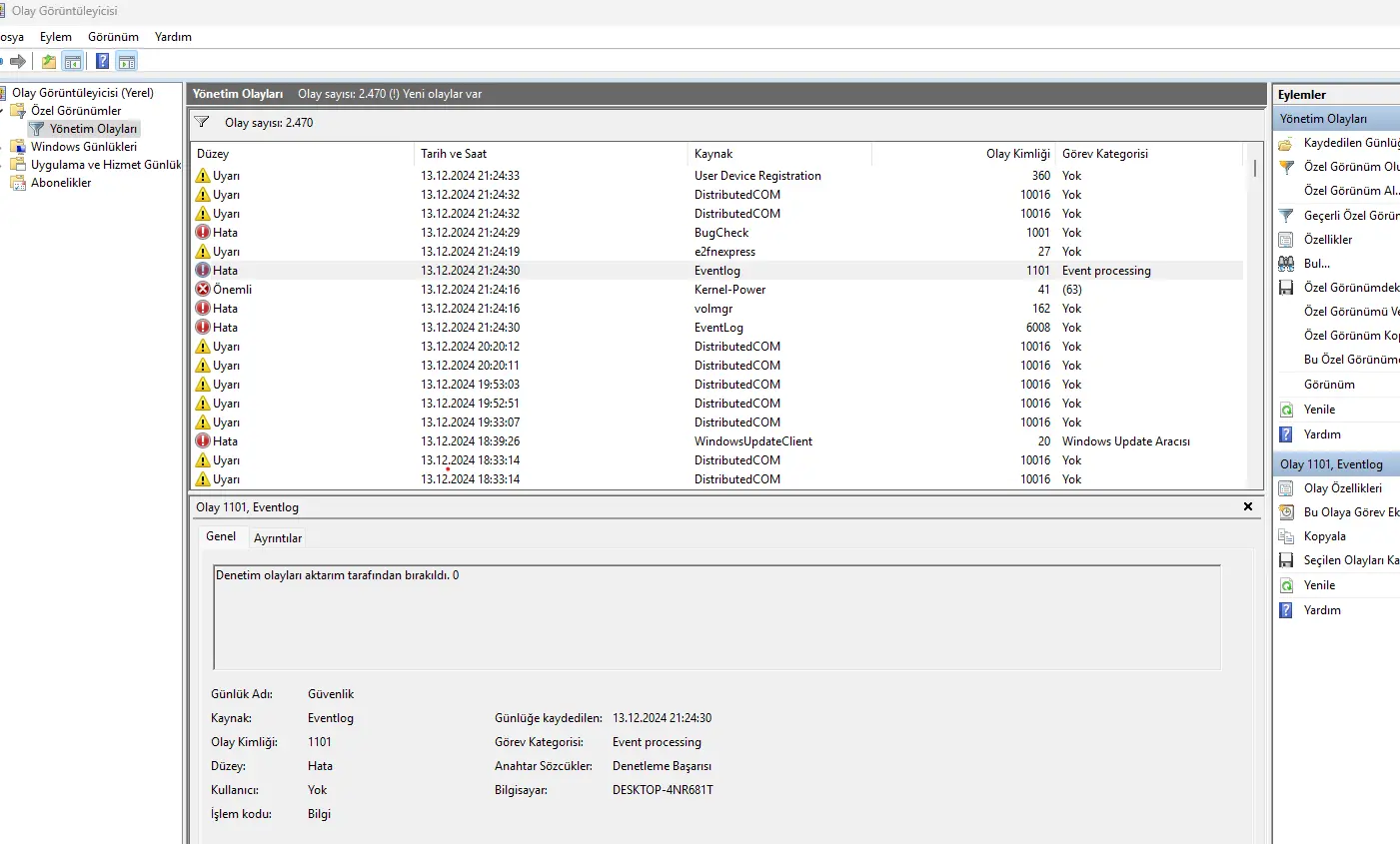Click Bu Özel Görünümü... action
Image resolution: width=1400 pixels, height=844 pixels.
(1351, 360)
